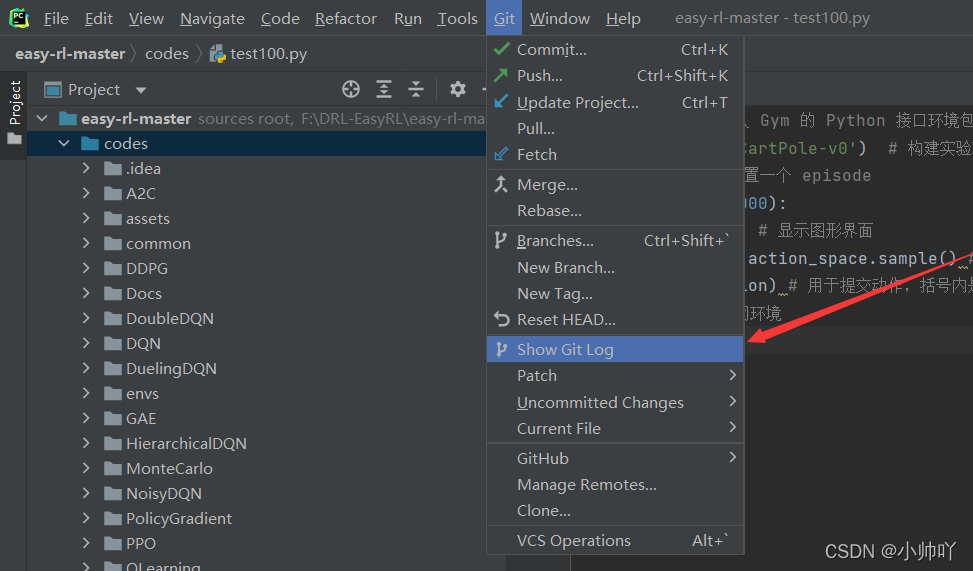The height and width of the screenshot is (571, 973).
Task: Select the common folder row
Action: point(256,243)
